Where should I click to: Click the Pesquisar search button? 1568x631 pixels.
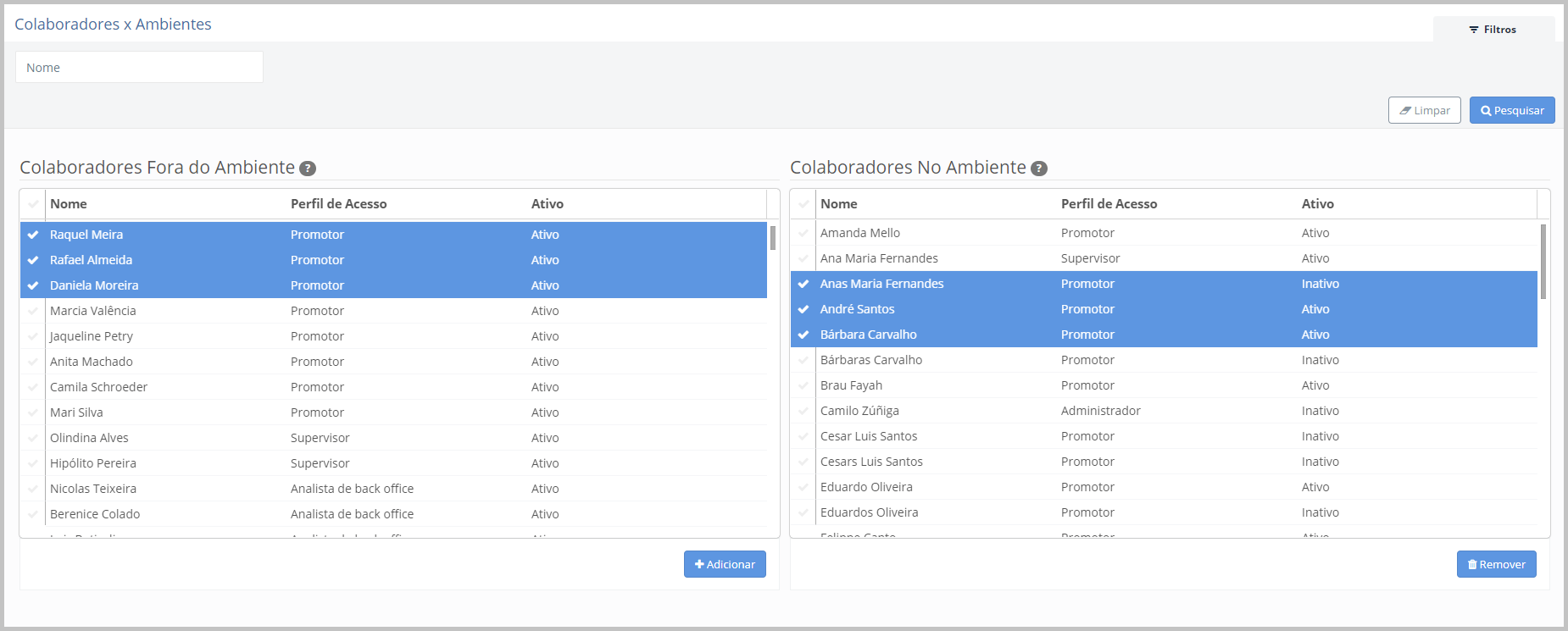(1511, 111)
